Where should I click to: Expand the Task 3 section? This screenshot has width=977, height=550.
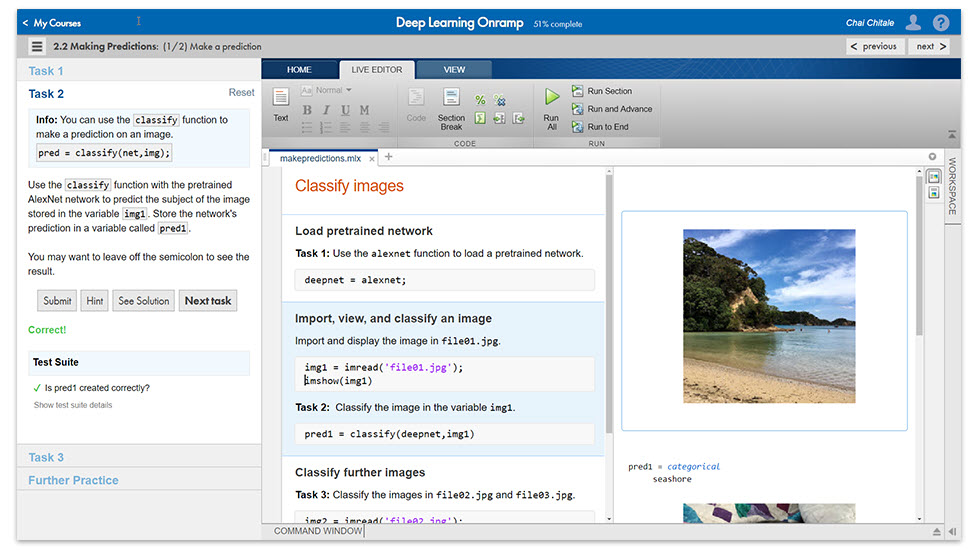[x=139, y=457]
